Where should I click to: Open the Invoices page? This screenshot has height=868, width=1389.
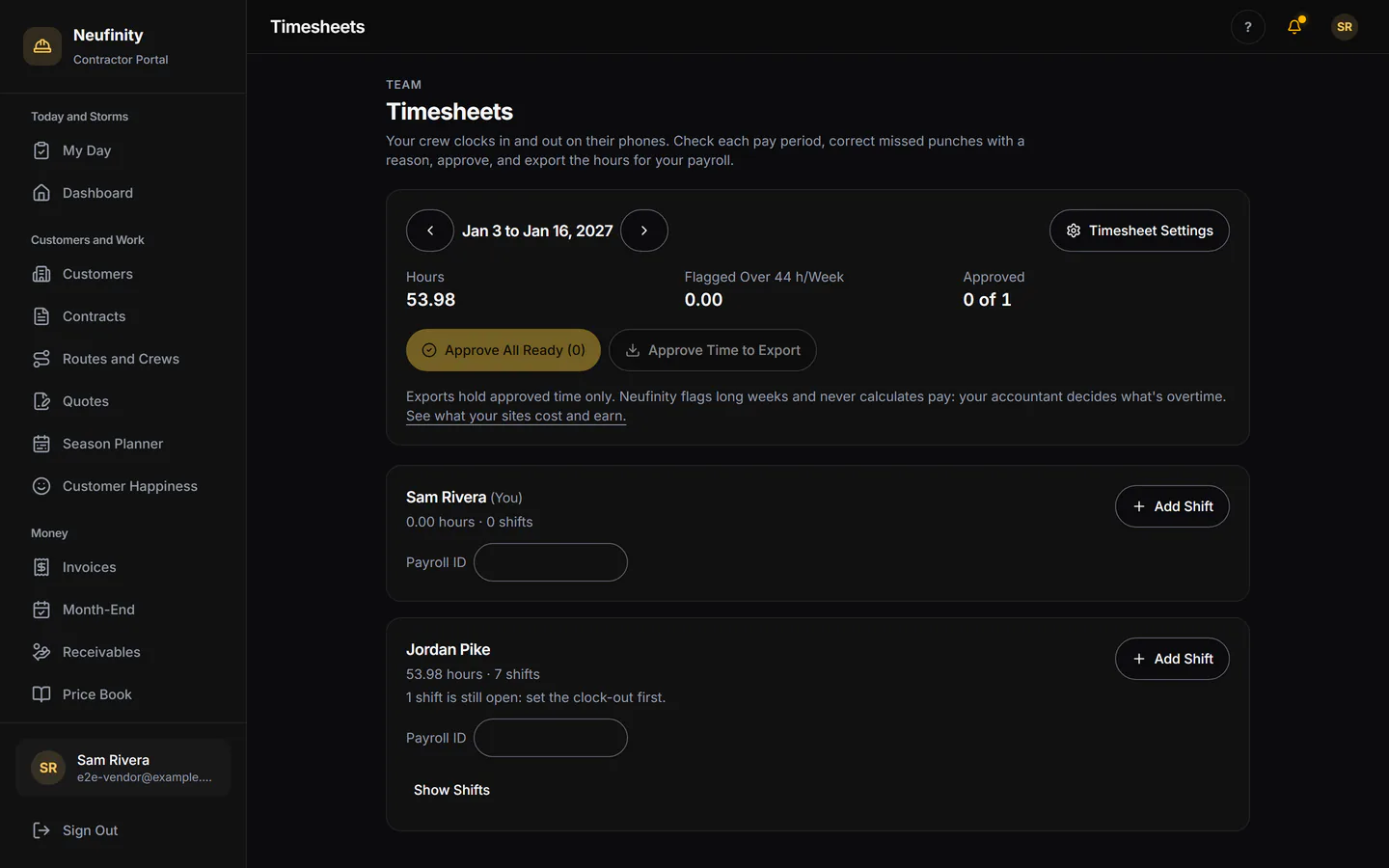tap(123, 567)
